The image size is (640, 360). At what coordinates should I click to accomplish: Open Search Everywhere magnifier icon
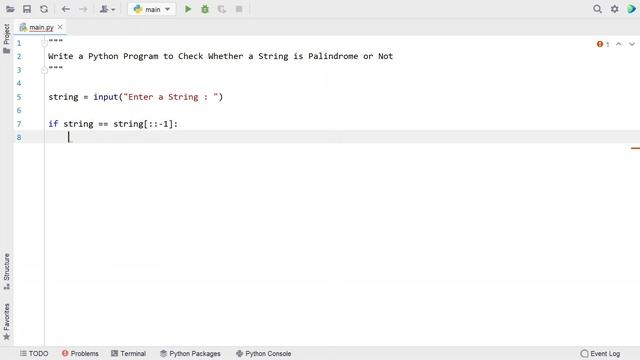click(597, 9)
